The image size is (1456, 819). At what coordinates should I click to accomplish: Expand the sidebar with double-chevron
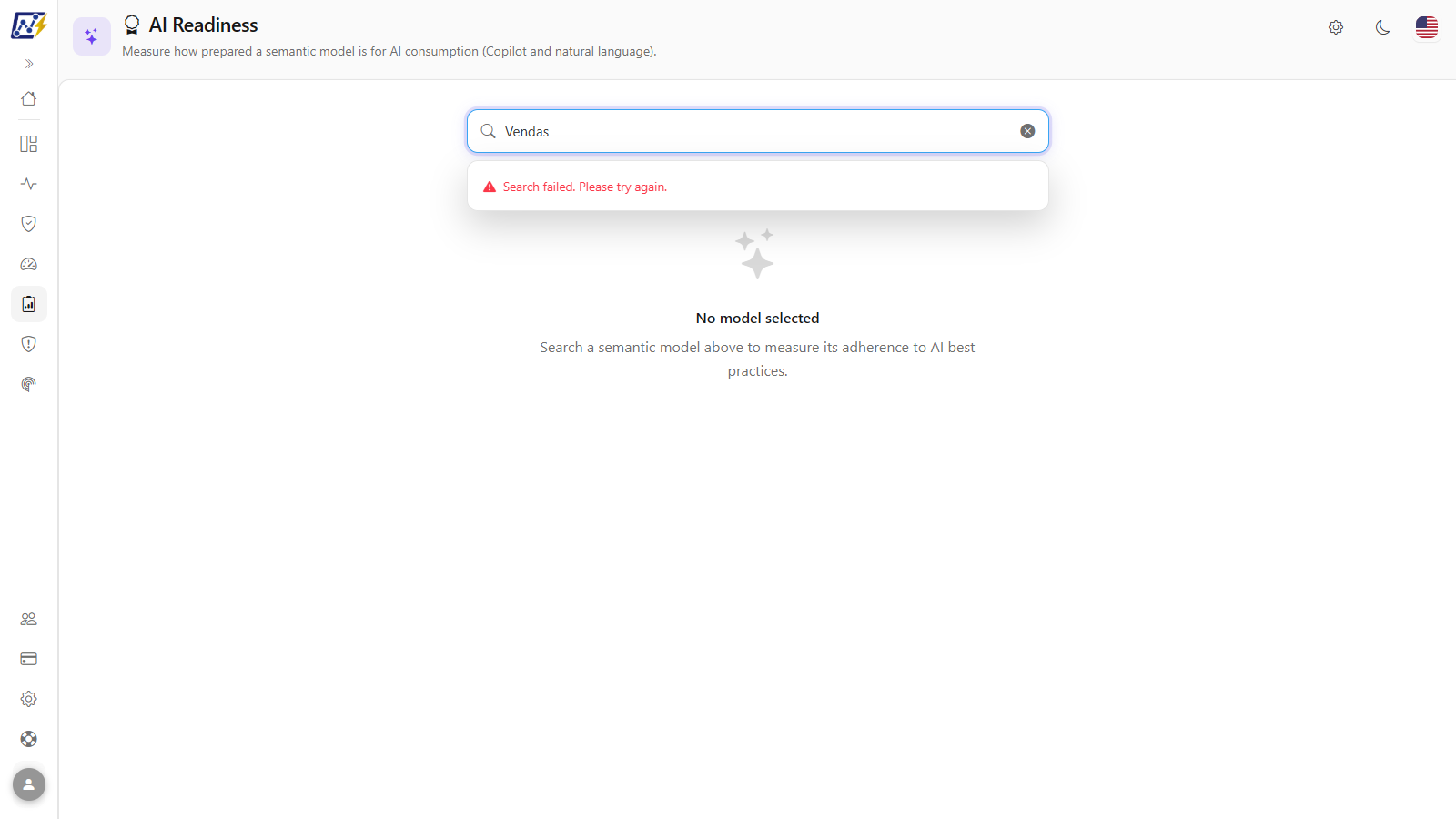29,64
